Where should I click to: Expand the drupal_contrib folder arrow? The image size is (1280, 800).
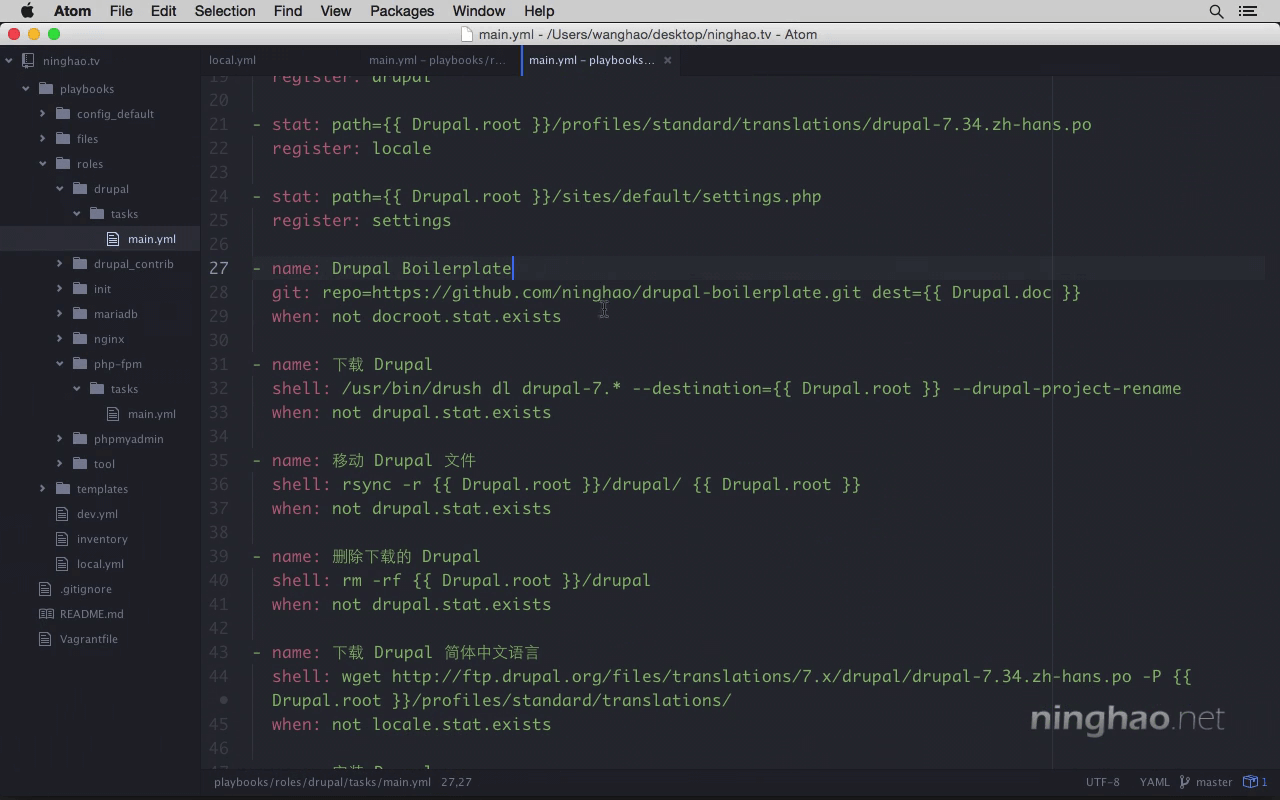(x=60, y=264)
